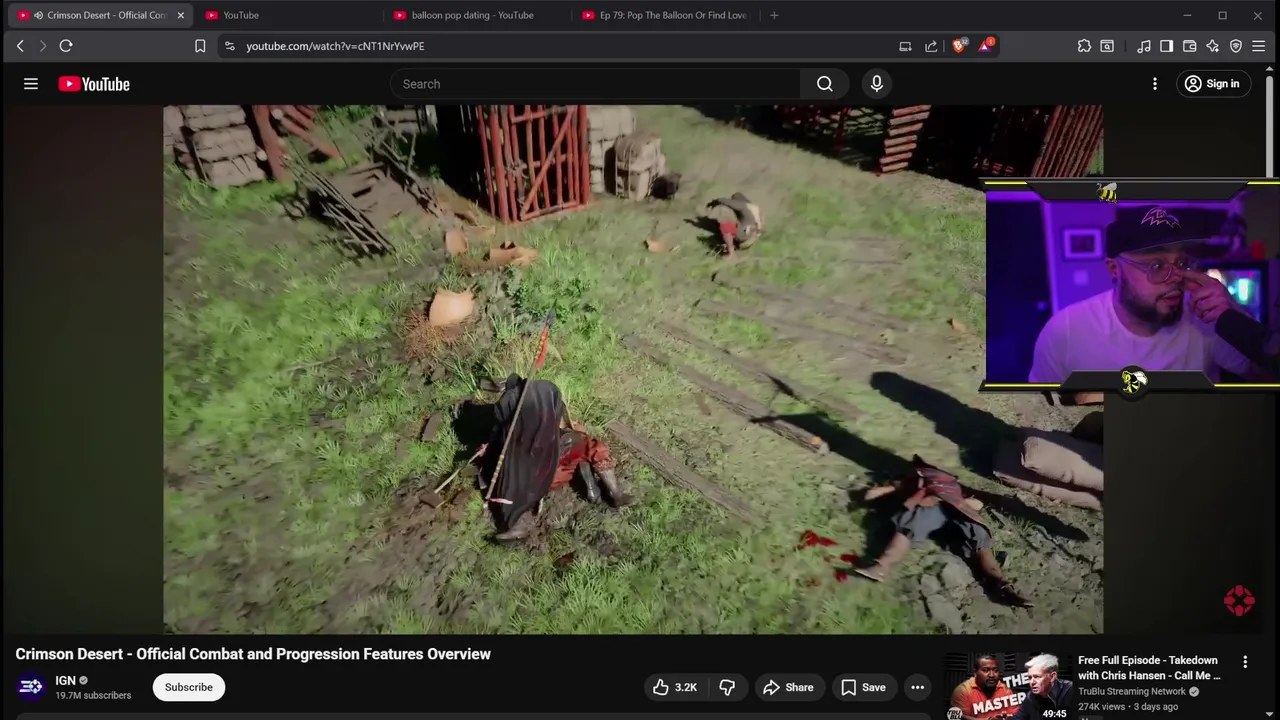View site information in the address bar
The image size is (1280, 720).
pos(230,46)
